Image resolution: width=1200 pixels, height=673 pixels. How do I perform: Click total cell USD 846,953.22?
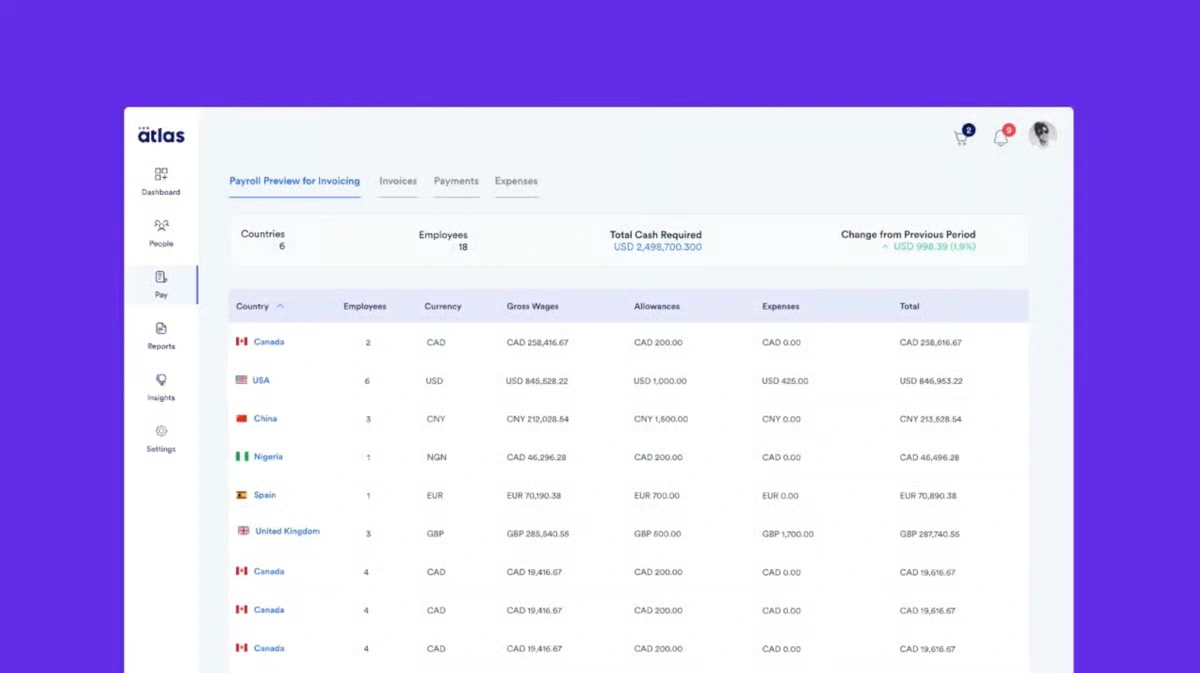(x=931, y=381)
